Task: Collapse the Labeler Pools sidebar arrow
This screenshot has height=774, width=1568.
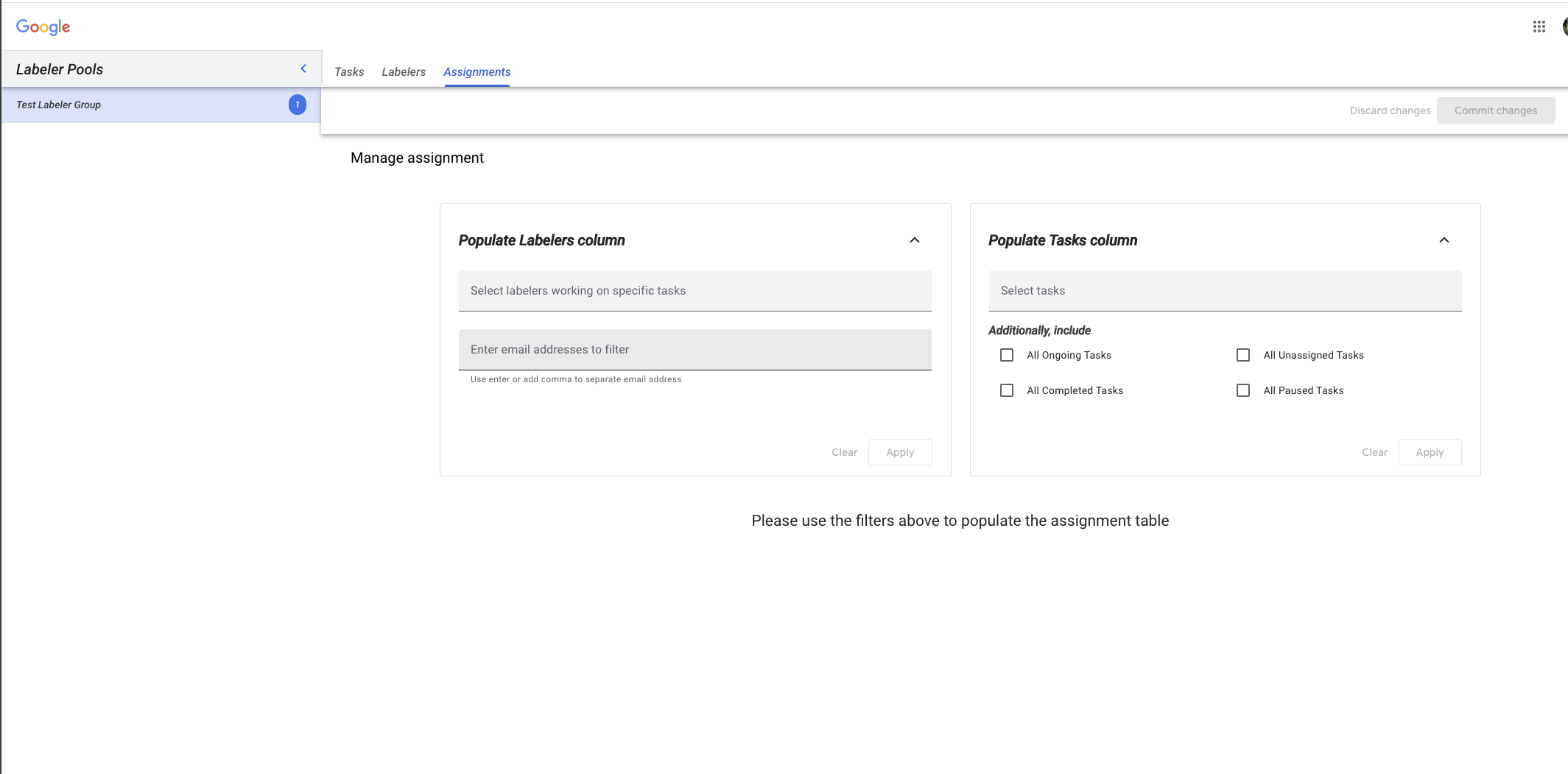Action: click(303, 68)
